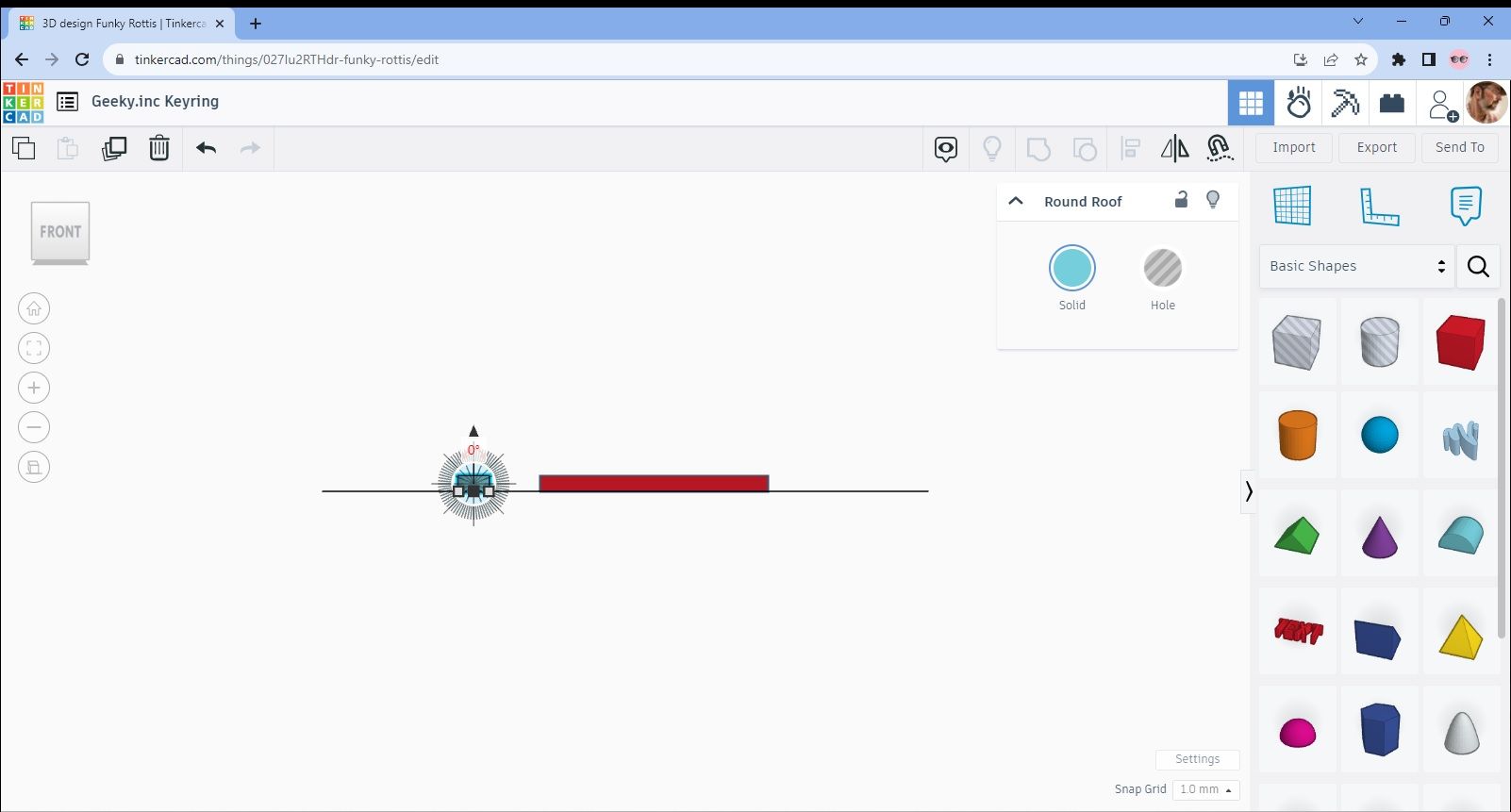Toggle the Cruise magnet tool
The height and width of the screenshot is (812, 1511).
1220,148
